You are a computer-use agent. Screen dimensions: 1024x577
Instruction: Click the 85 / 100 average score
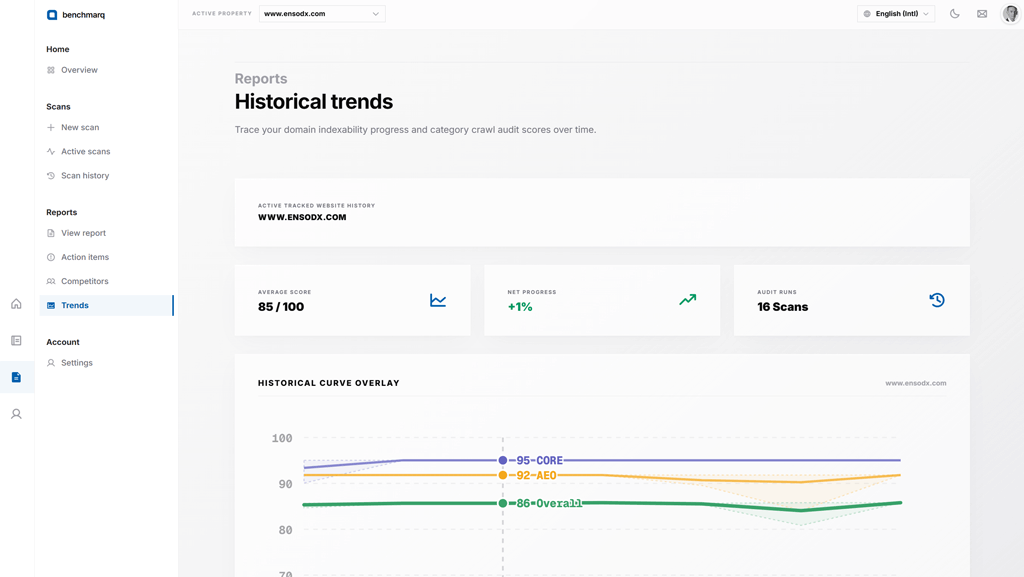281,307
